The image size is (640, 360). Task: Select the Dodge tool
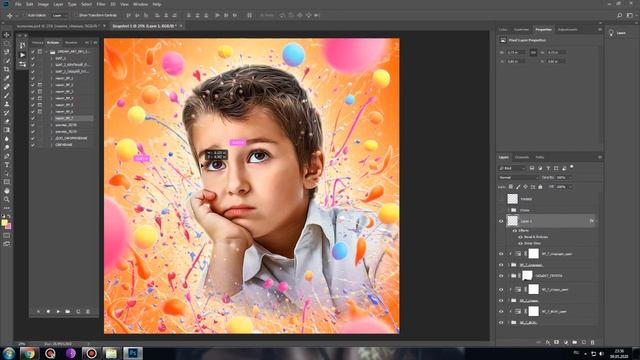[7, 147]
